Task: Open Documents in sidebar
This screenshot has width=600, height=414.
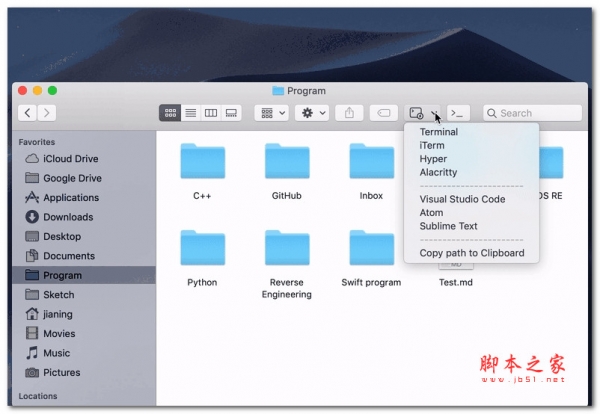Action: tap(84, 256)
